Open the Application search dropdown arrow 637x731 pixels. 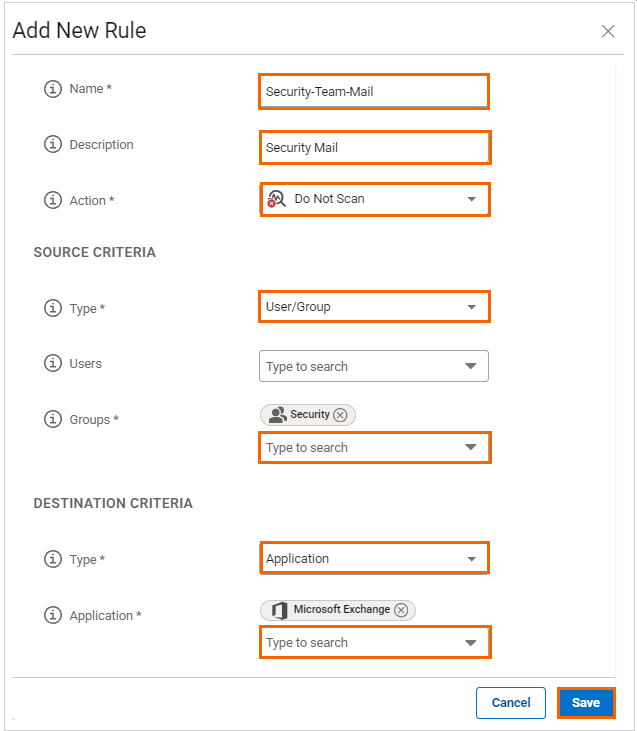(x=471, y=643)
